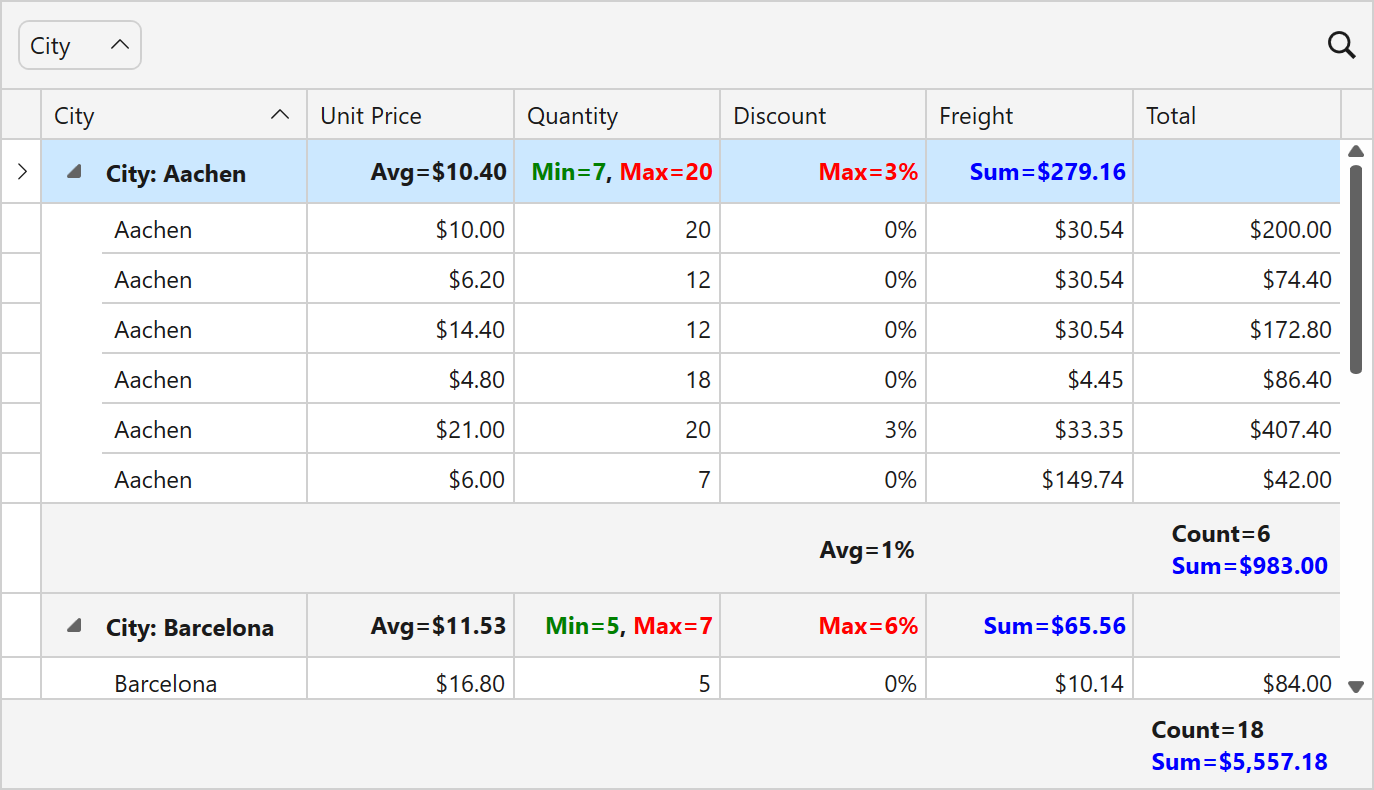Select the $21.00 unit price cell
Viewport: 1374px width, 790px height.
[x=410, y=429]
